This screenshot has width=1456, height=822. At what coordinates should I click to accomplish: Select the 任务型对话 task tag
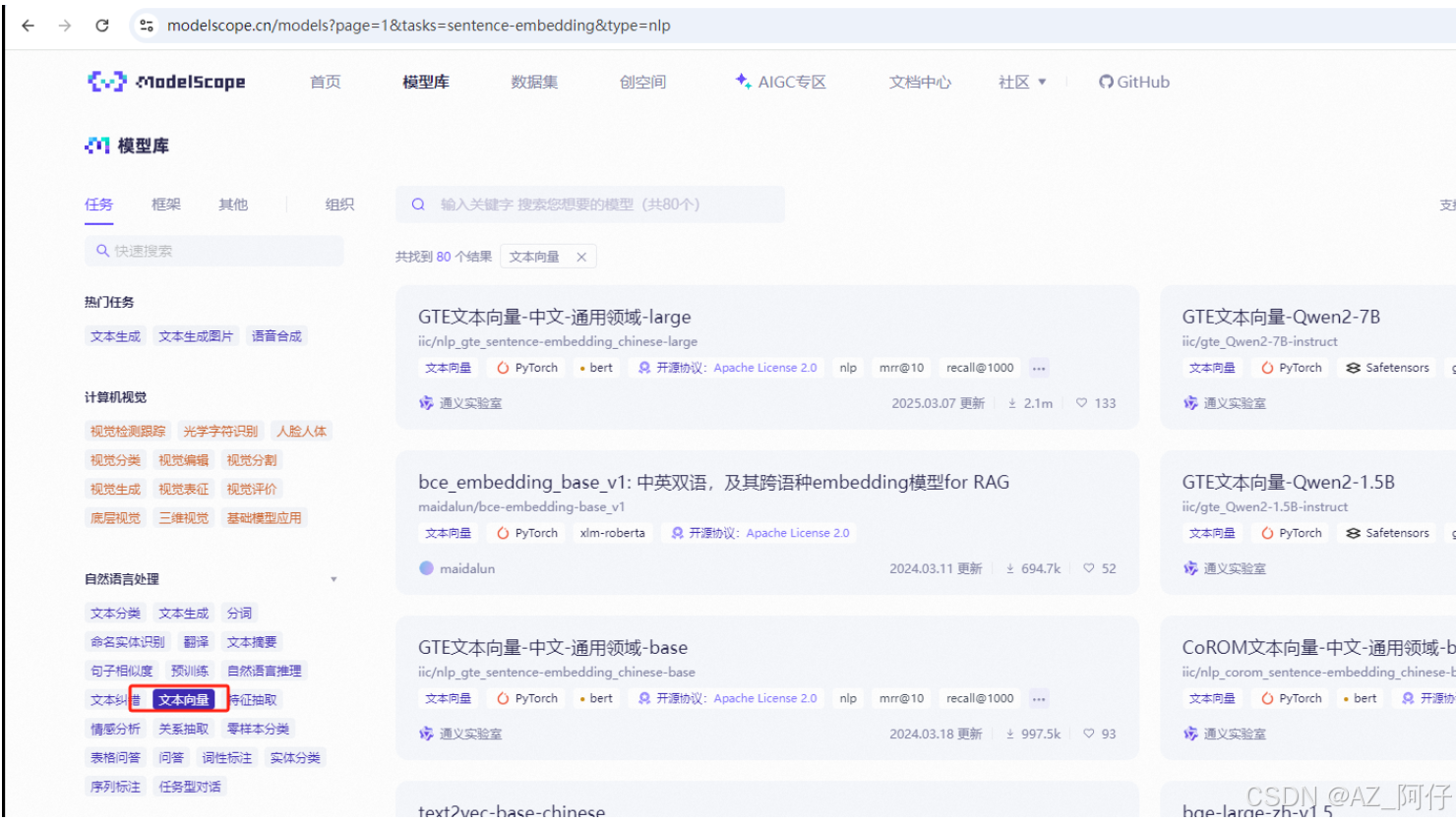click(190, 787)
